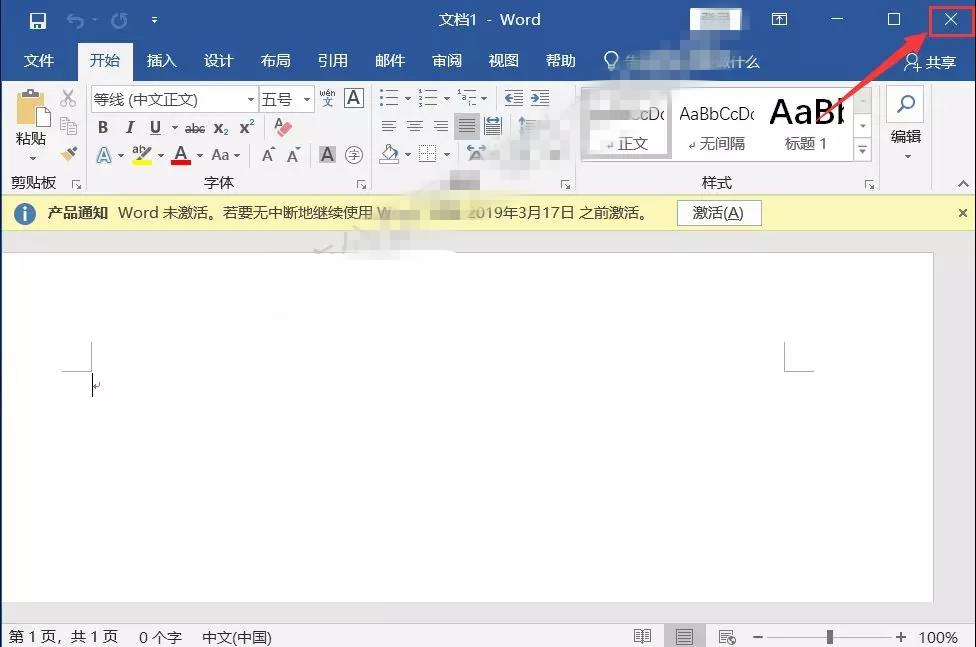Toggle Underline formatting

pos(156,128)
